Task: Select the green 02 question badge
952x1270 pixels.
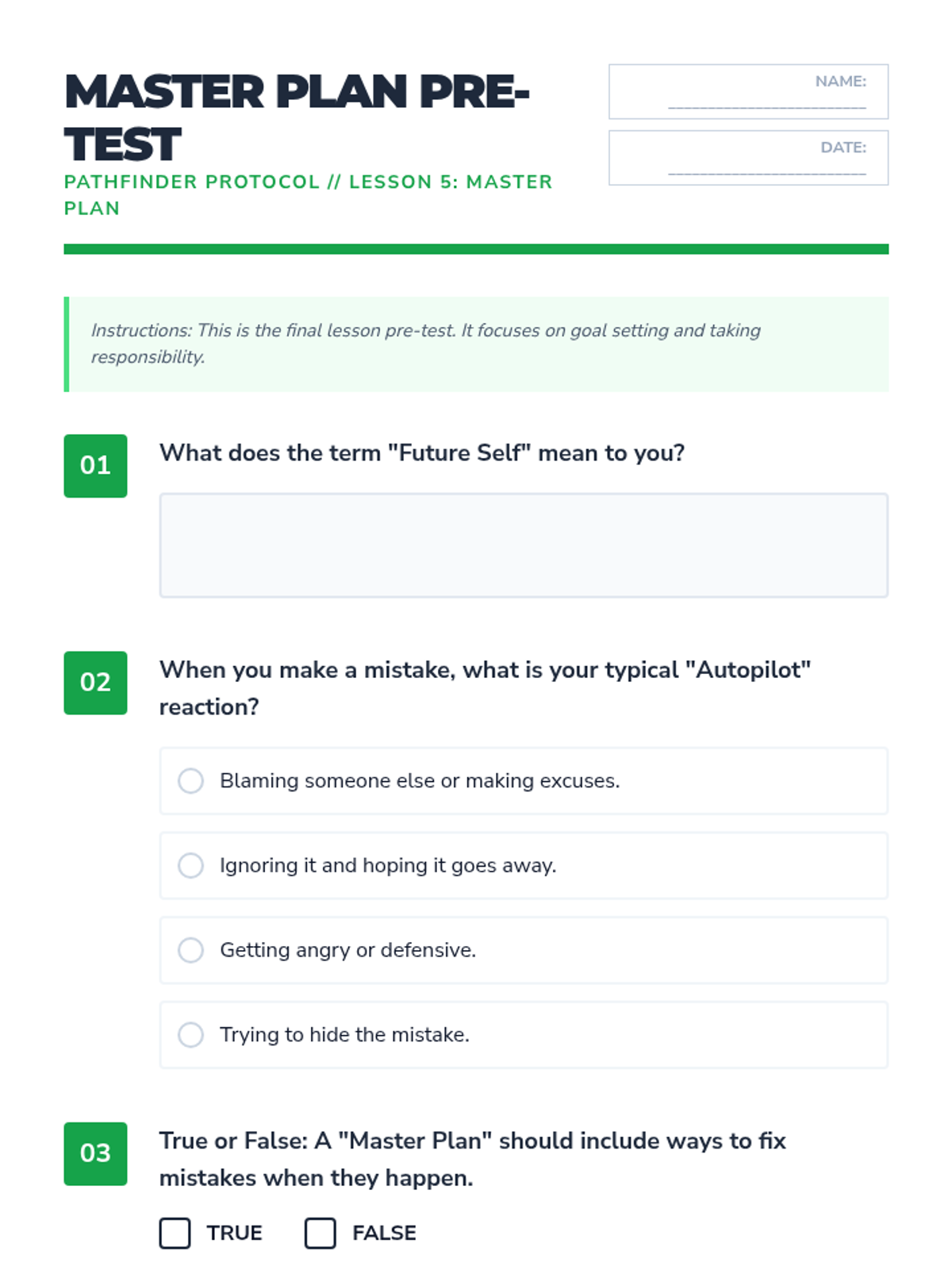Action: [x=95, y=683]
